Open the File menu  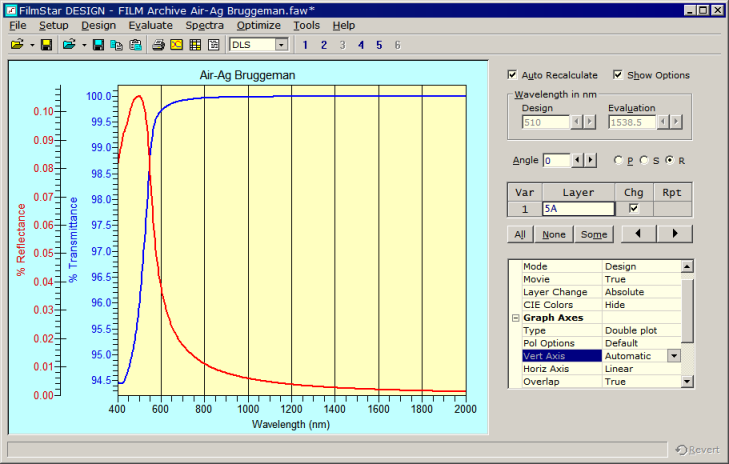[x=18, y=25]
